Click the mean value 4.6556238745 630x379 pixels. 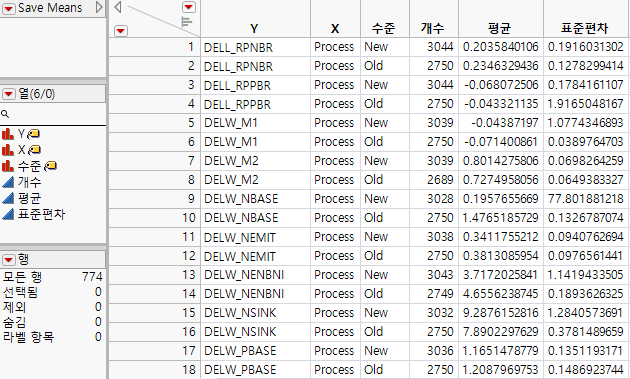501,294
